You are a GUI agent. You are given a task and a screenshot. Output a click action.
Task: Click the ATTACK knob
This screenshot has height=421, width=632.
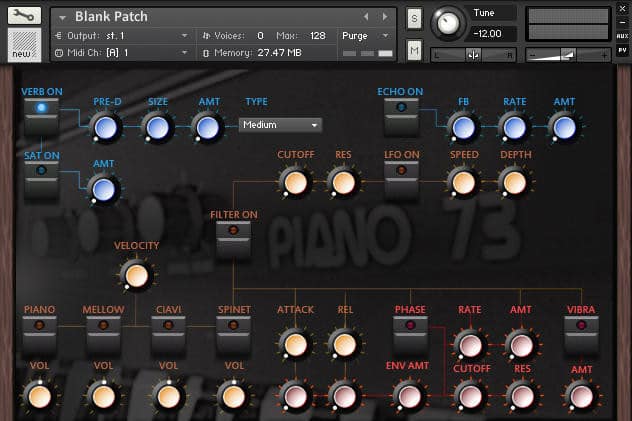click(295, 345)
